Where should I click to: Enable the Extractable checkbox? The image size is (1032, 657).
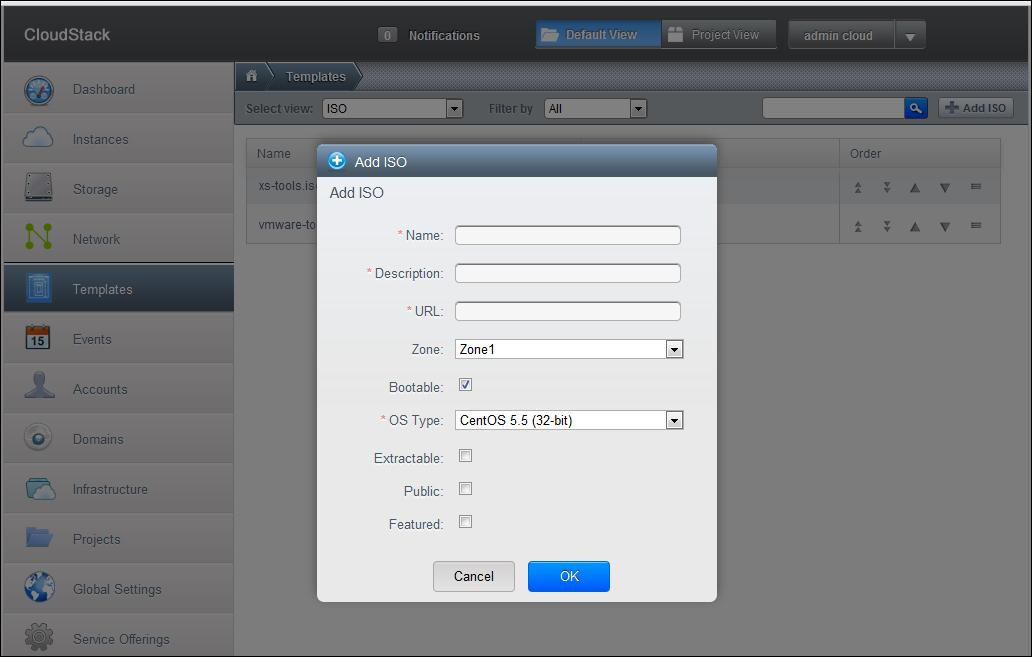[465, 456]
